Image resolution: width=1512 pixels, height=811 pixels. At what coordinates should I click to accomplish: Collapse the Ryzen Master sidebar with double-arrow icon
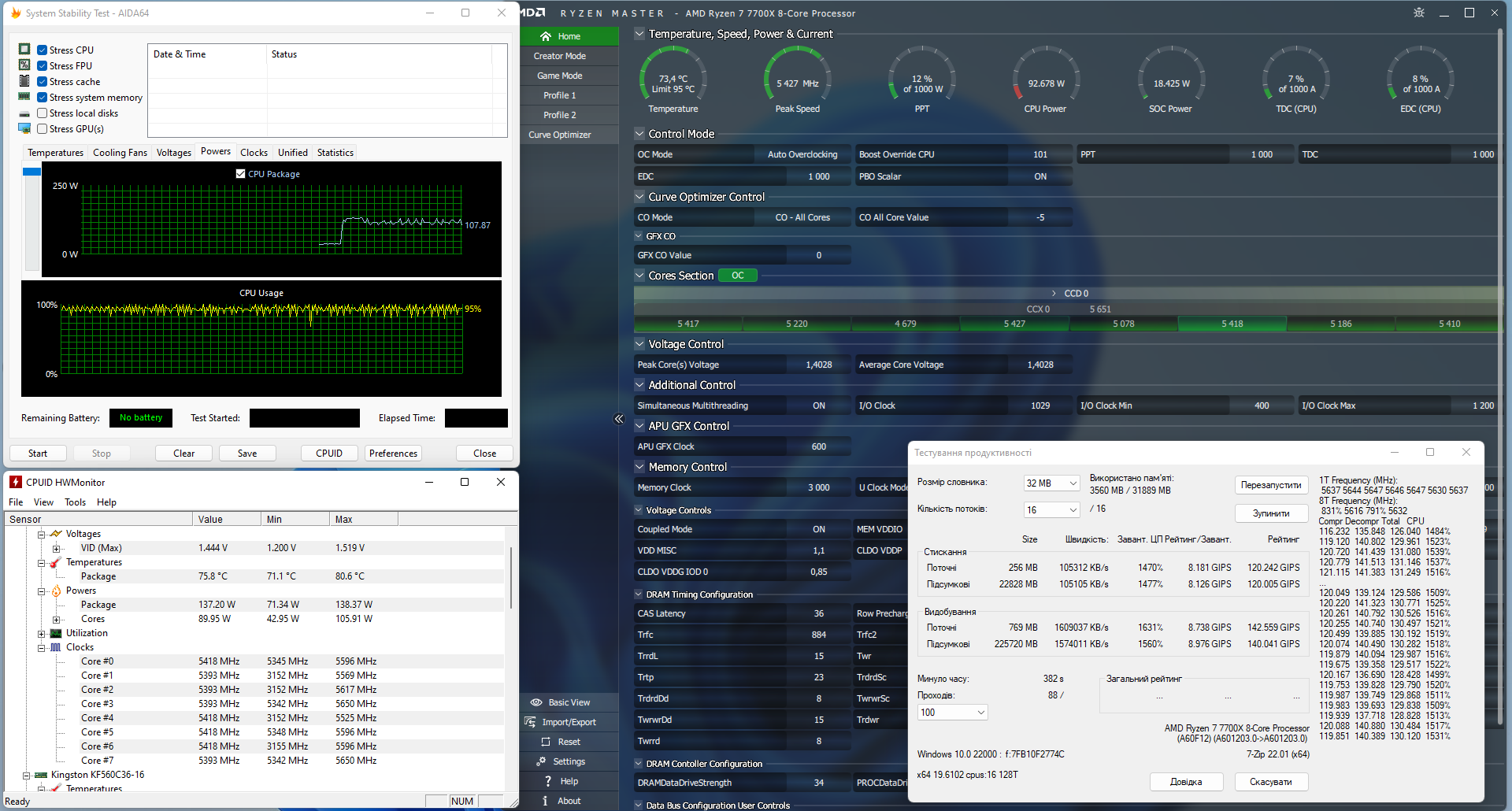[619, 419]
